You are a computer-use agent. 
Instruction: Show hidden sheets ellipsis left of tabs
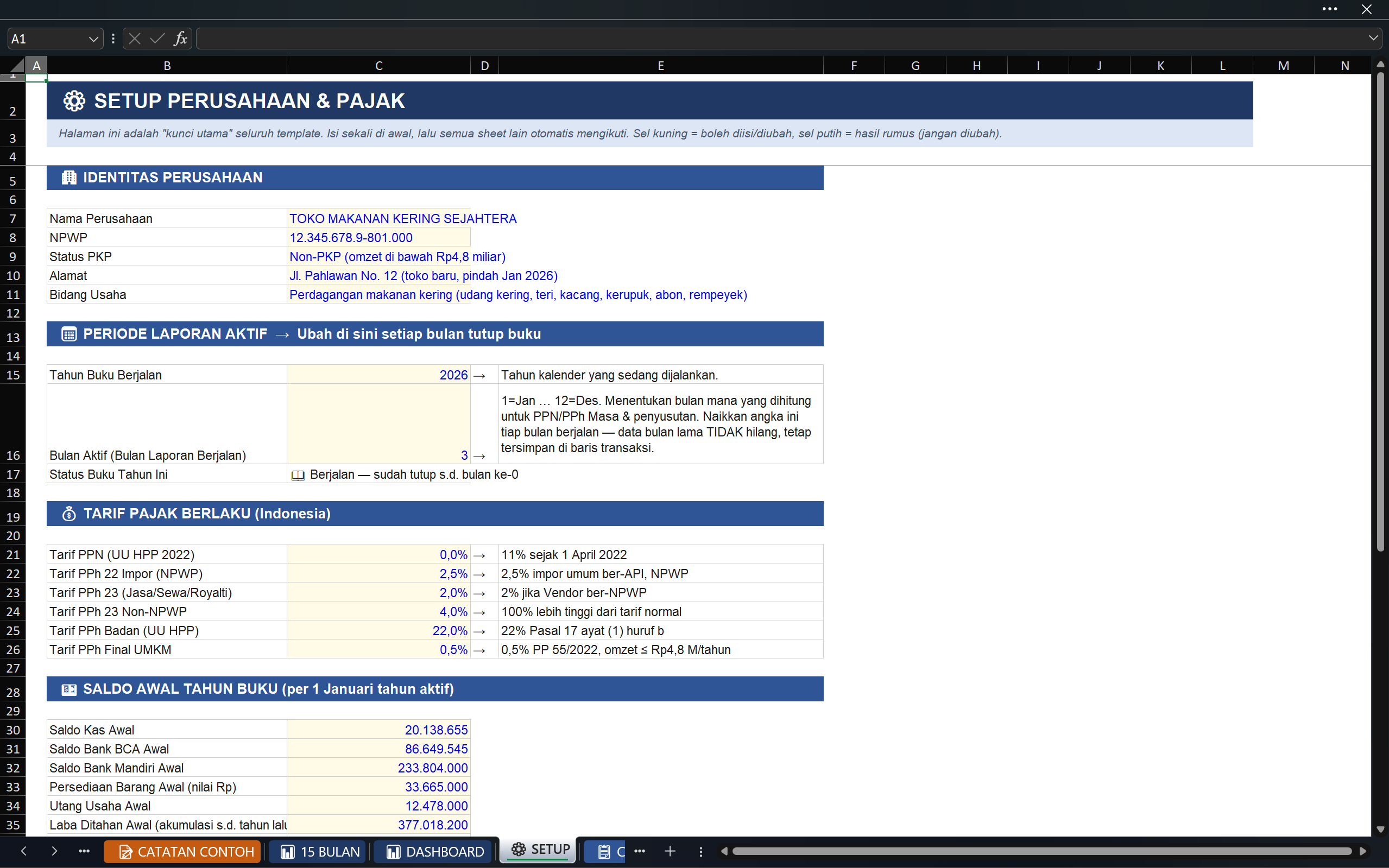pos(84,851)
